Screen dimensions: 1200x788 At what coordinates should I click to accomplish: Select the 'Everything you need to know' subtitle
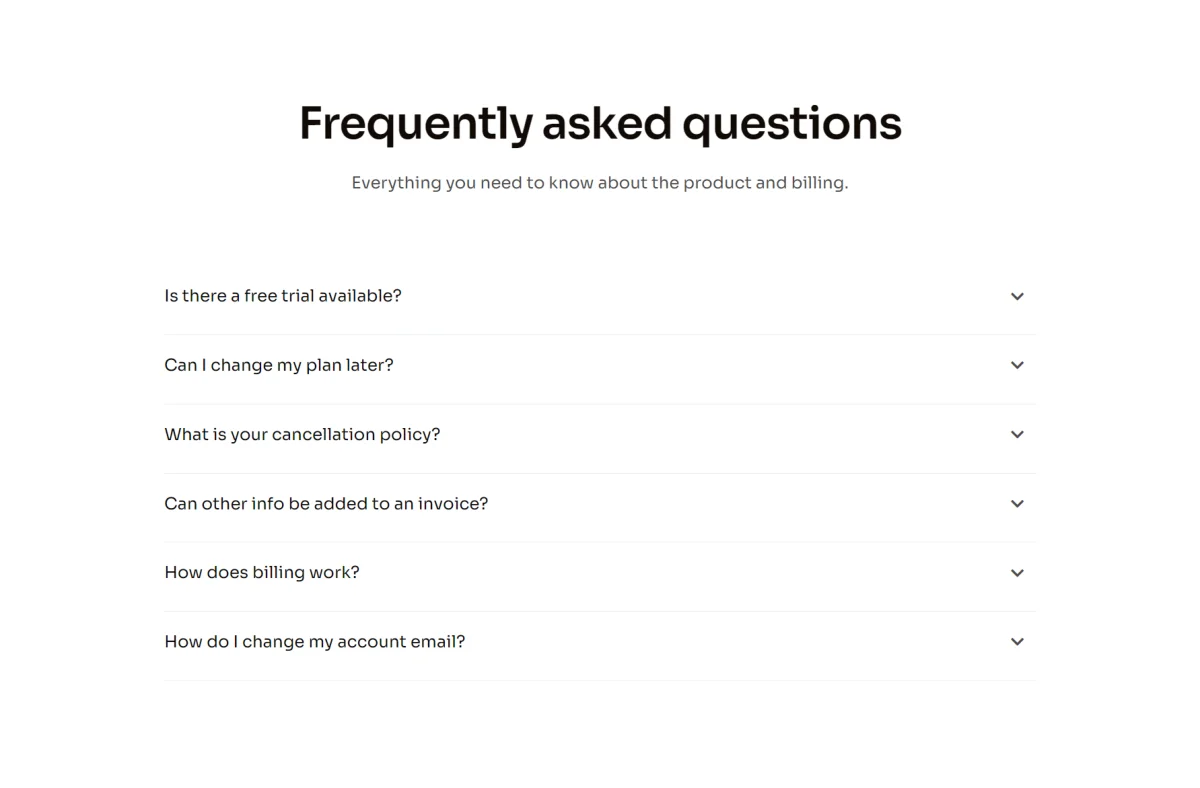coord(600,183)
